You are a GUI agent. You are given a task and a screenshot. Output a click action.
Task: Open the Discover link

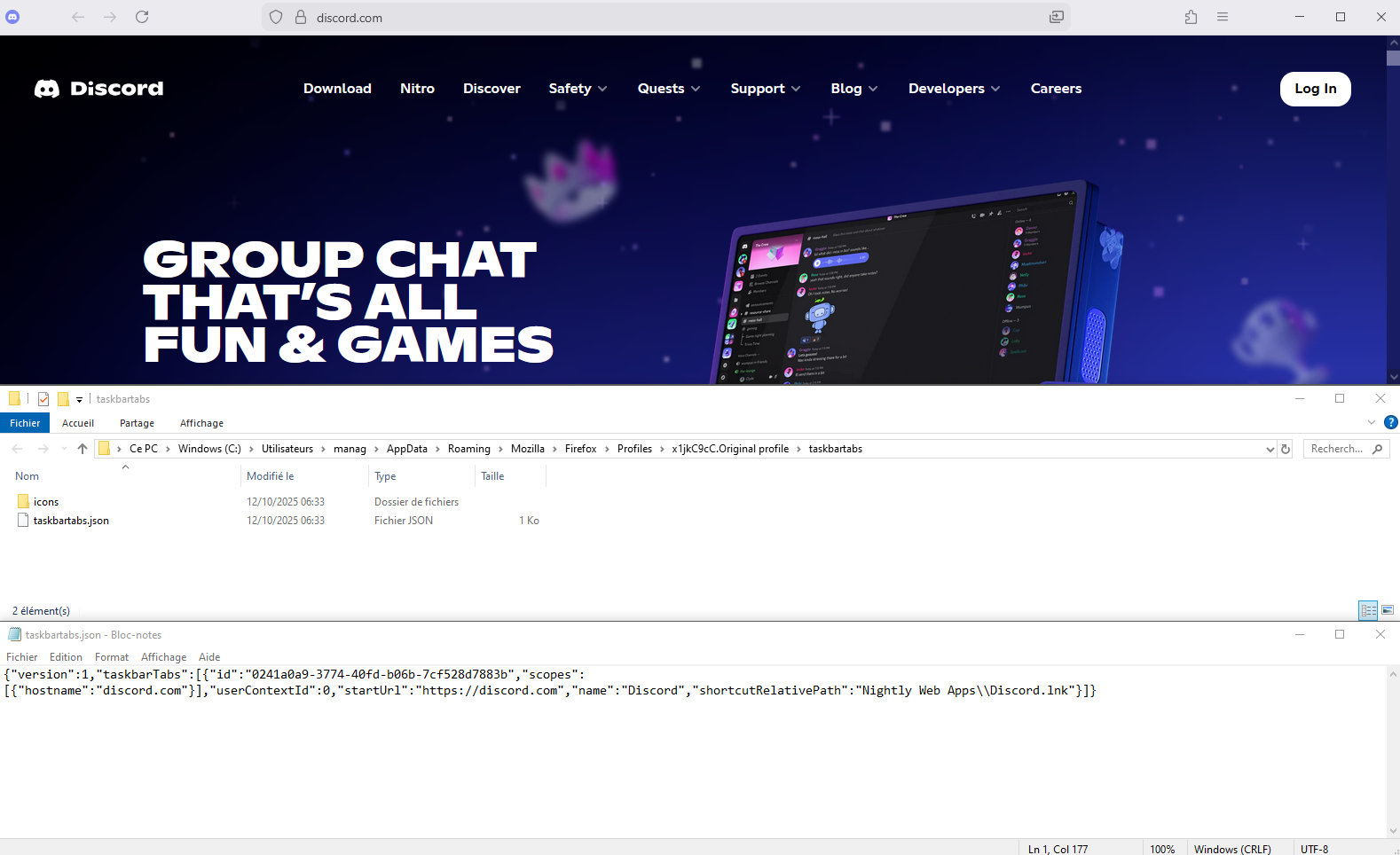tap(492, 89)
